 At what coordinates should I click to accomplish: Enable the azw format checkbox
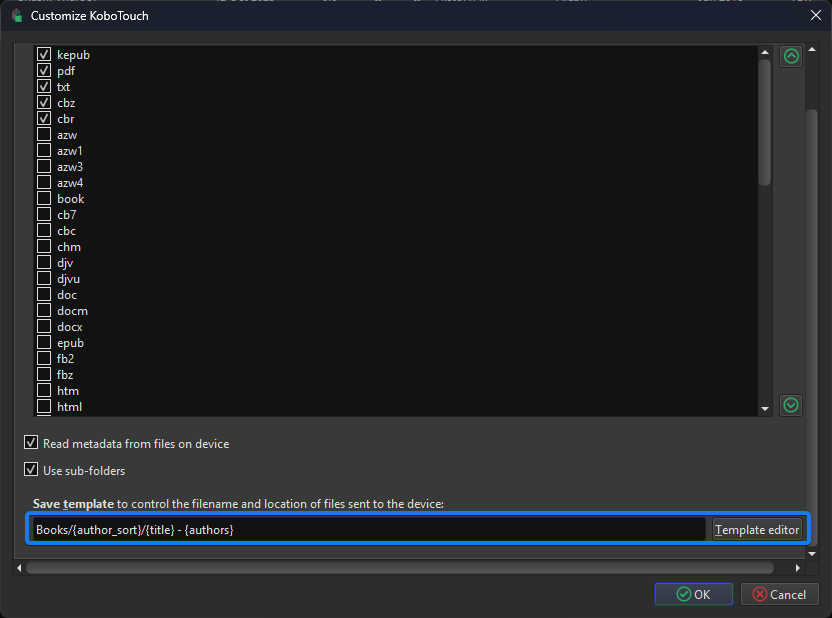44,135
